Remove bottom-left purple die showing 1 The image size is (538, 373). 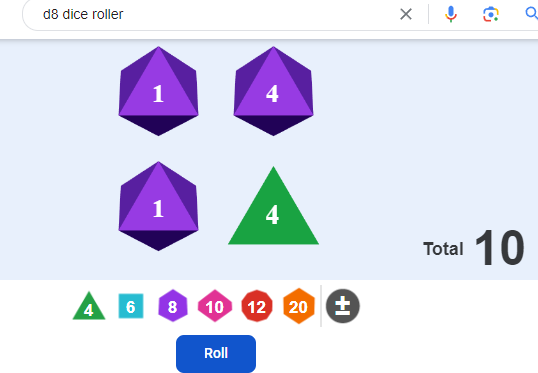[x=159, y=206]
